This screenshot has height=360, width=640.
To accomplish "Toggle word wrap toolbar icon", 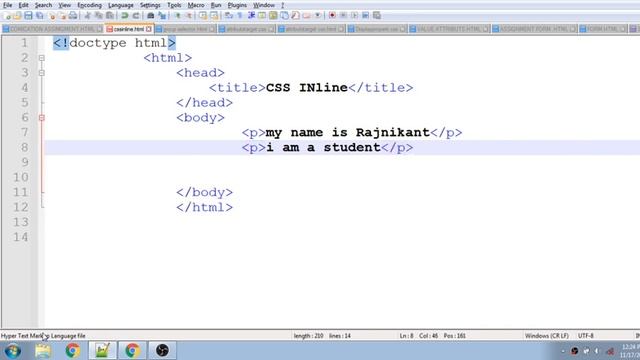I will point(229,16).
